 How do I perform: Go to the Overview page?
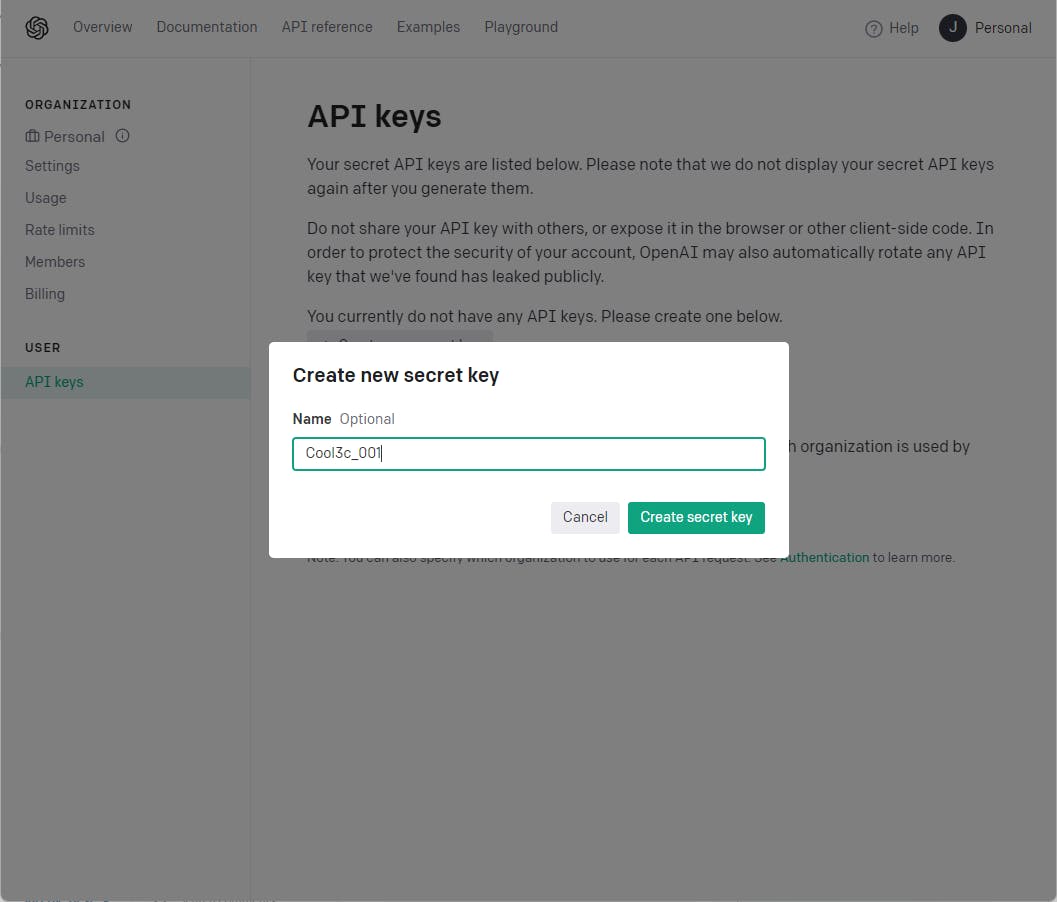102,27
